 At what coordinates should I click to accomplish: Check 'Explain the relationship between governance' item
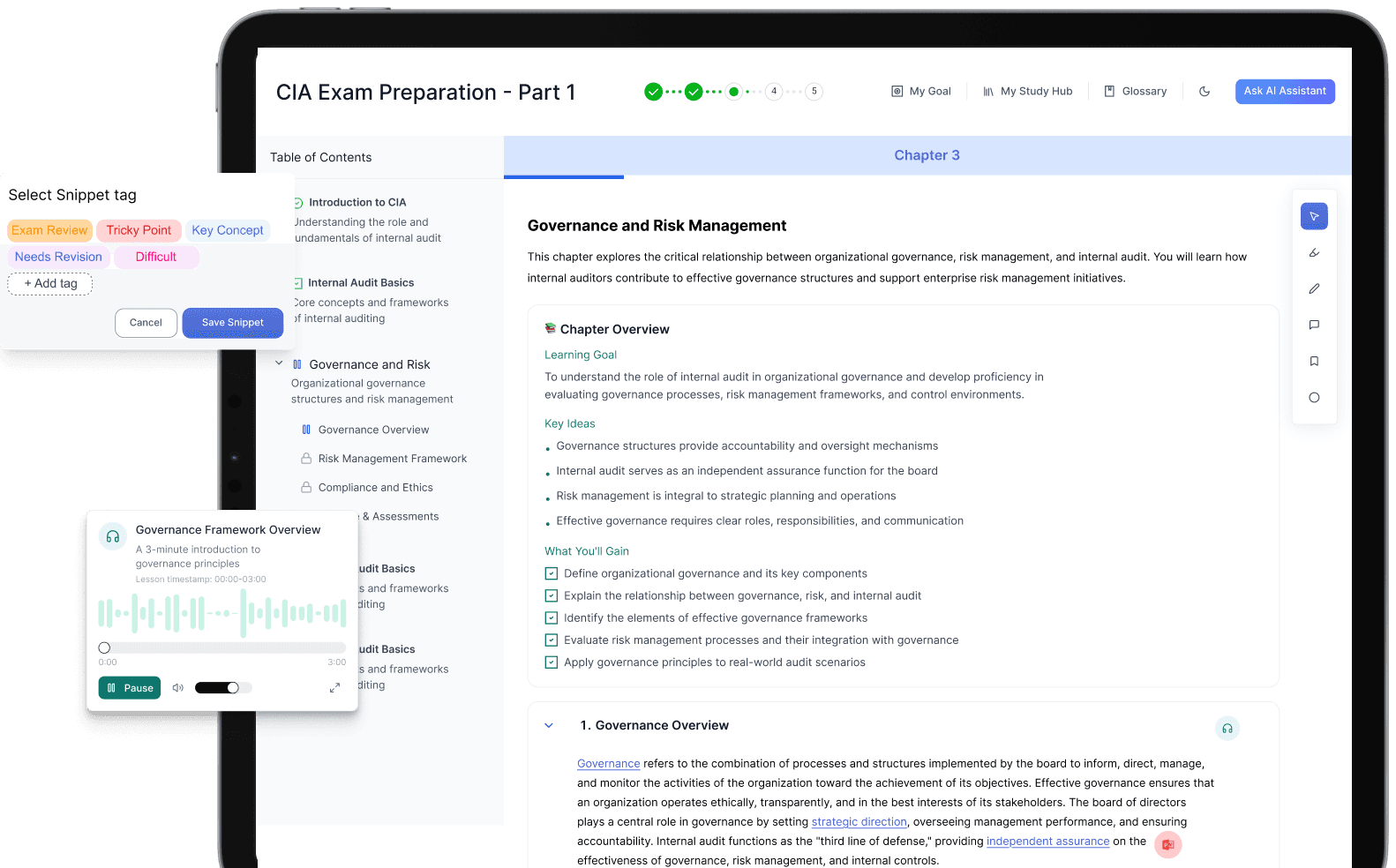552,595
